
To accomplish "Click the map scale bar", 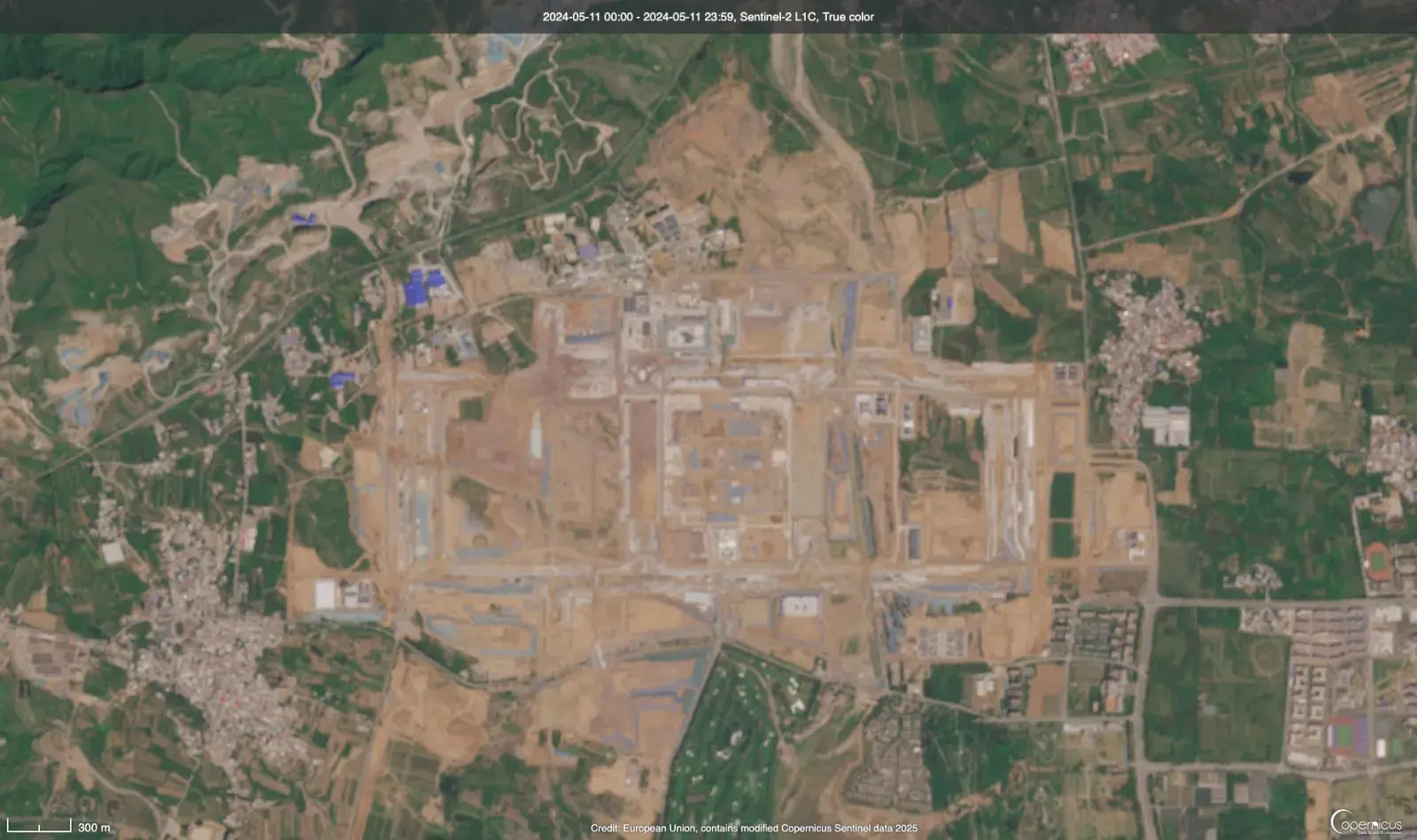I will 39,827.
